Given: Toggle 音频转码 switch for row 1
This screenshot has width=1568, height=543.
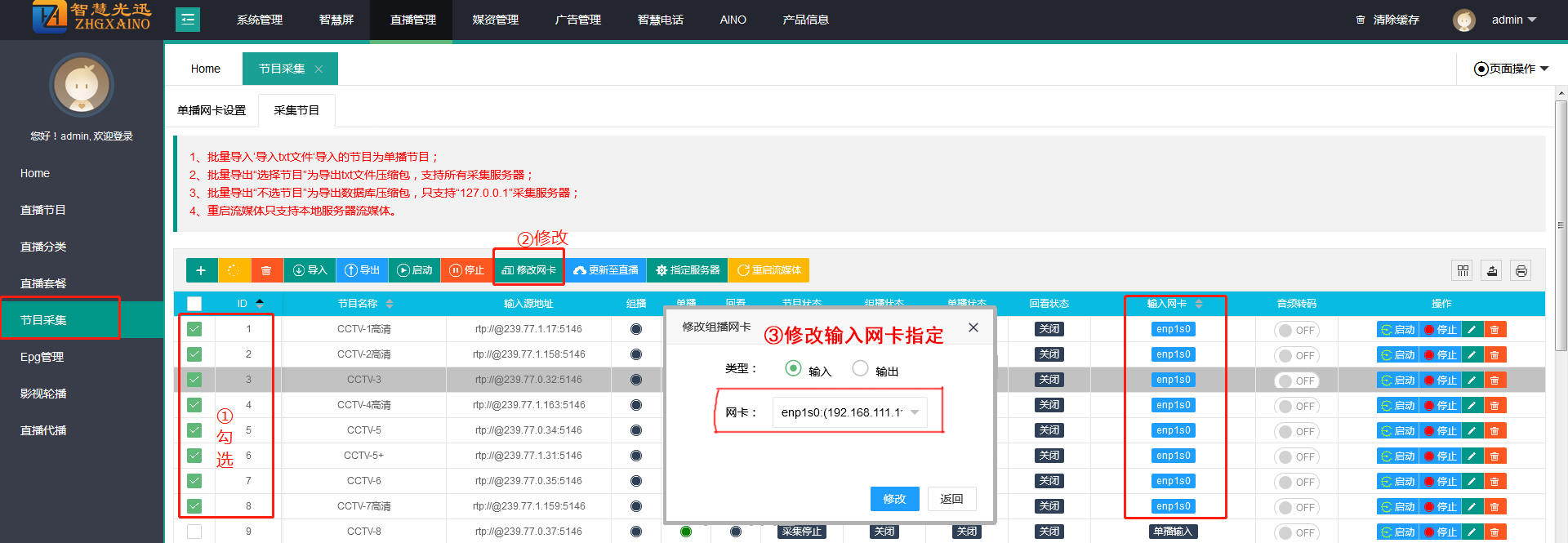Looking at the screenshot, I should 1296,331.
